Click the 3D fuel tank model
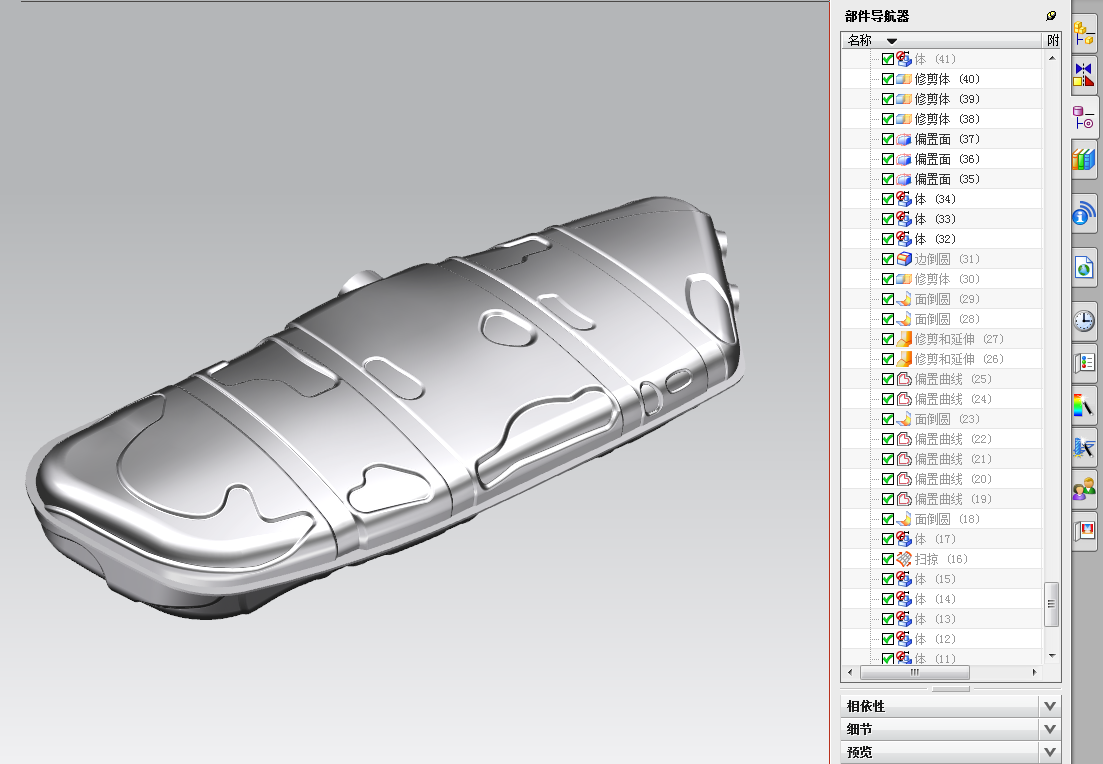This screenshot has width=1103, height=764. tap(383, 408)
